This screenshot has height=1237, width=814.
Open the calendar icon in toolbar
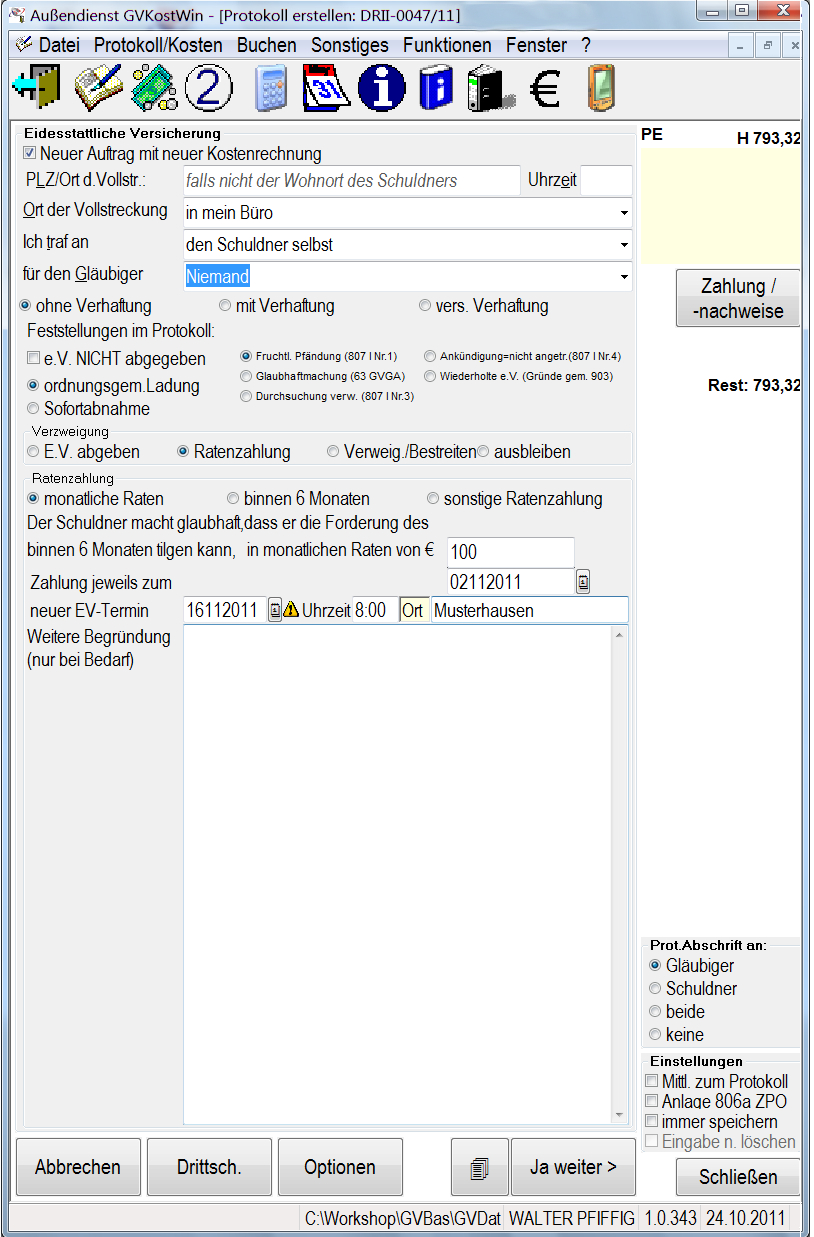(x=326, y=88)
